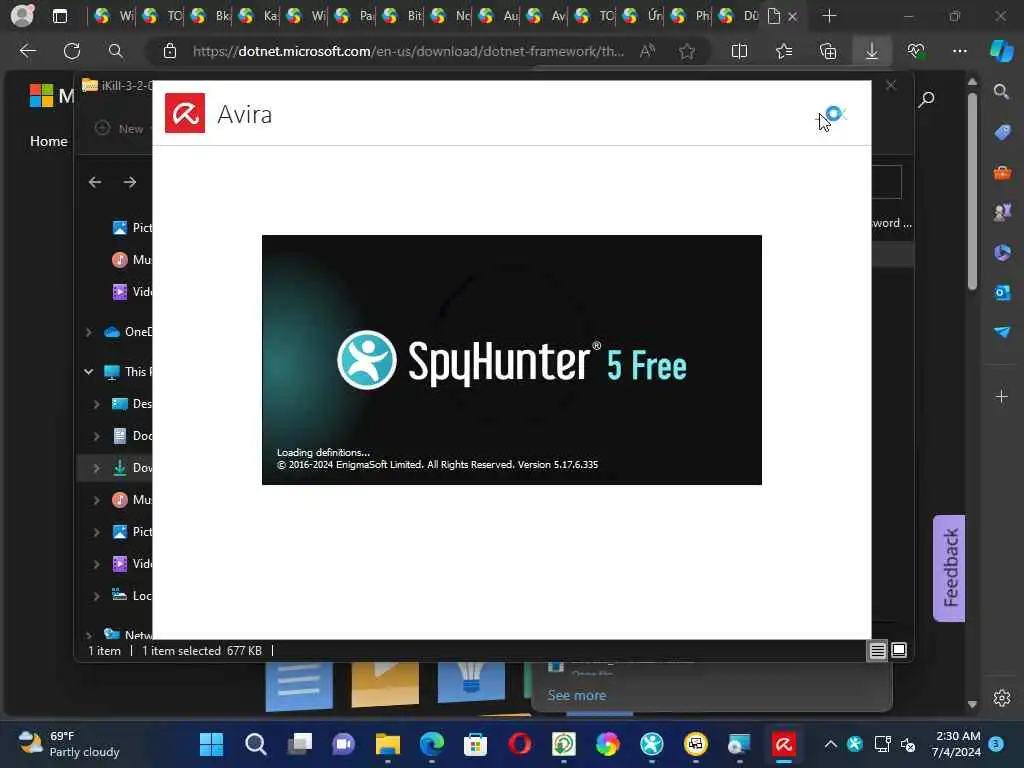Expand Local Disk node in Explorer

97,596
